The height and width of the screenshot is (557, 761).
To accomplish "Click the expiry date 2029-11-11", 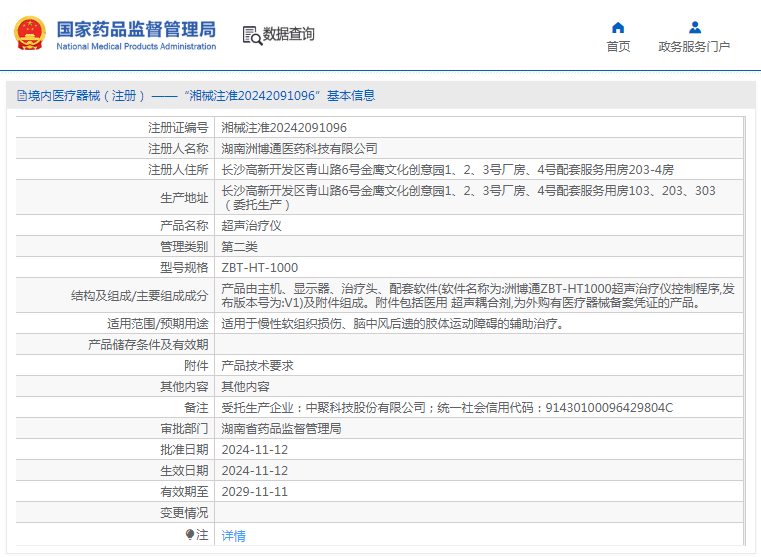I will pos(255,491).
